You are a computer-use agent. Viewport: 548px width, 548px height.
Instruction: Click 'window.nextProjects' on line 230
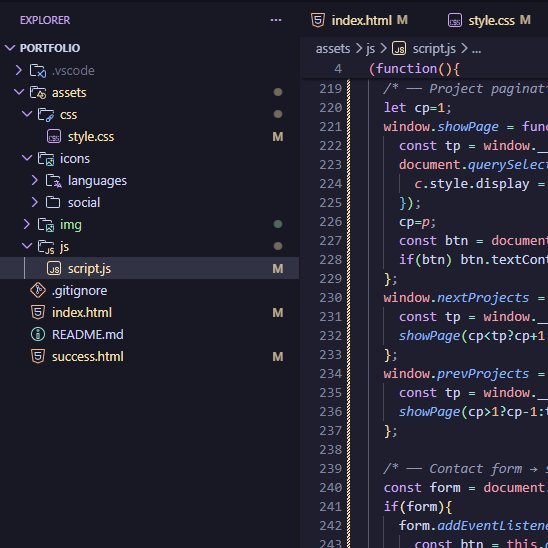click(x=456, y=297)
